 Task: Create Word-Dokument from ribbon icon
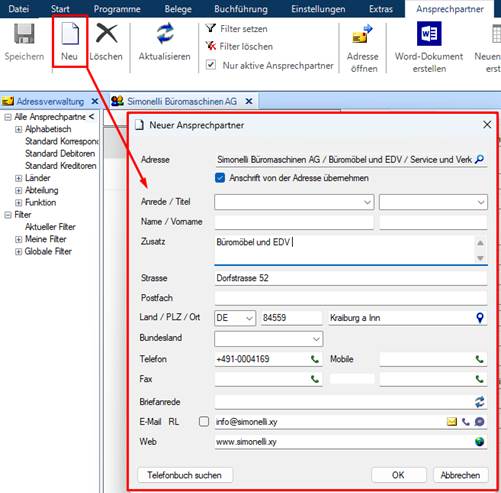click(429, 34)
